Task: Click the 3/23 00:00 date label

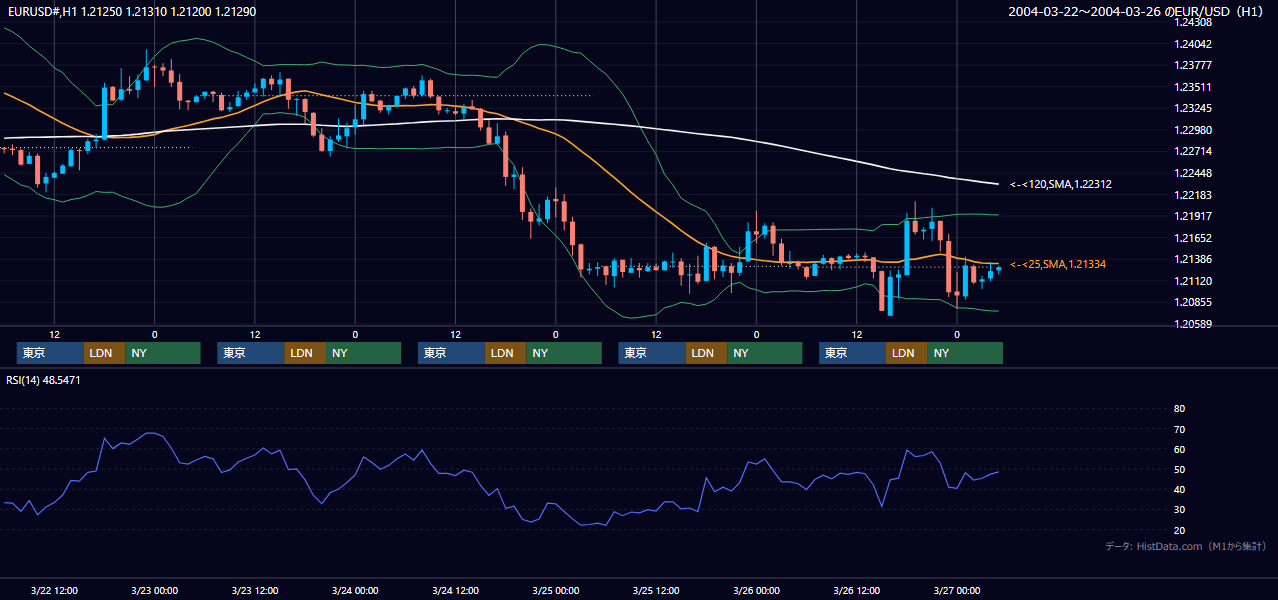Action: (154, 590)
